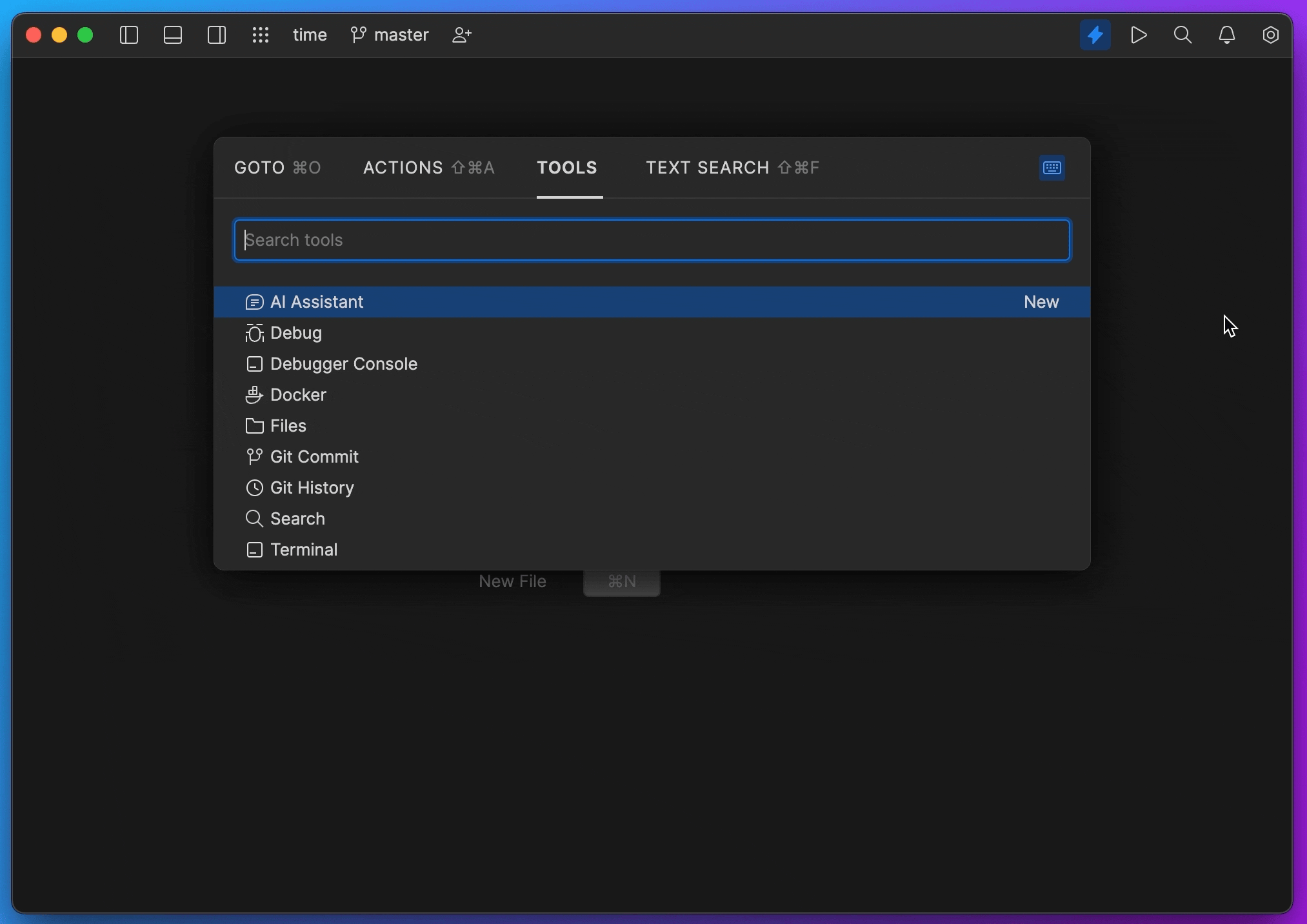Maximize the window with the green button
1307x924 pixels.
pos(85,35)
